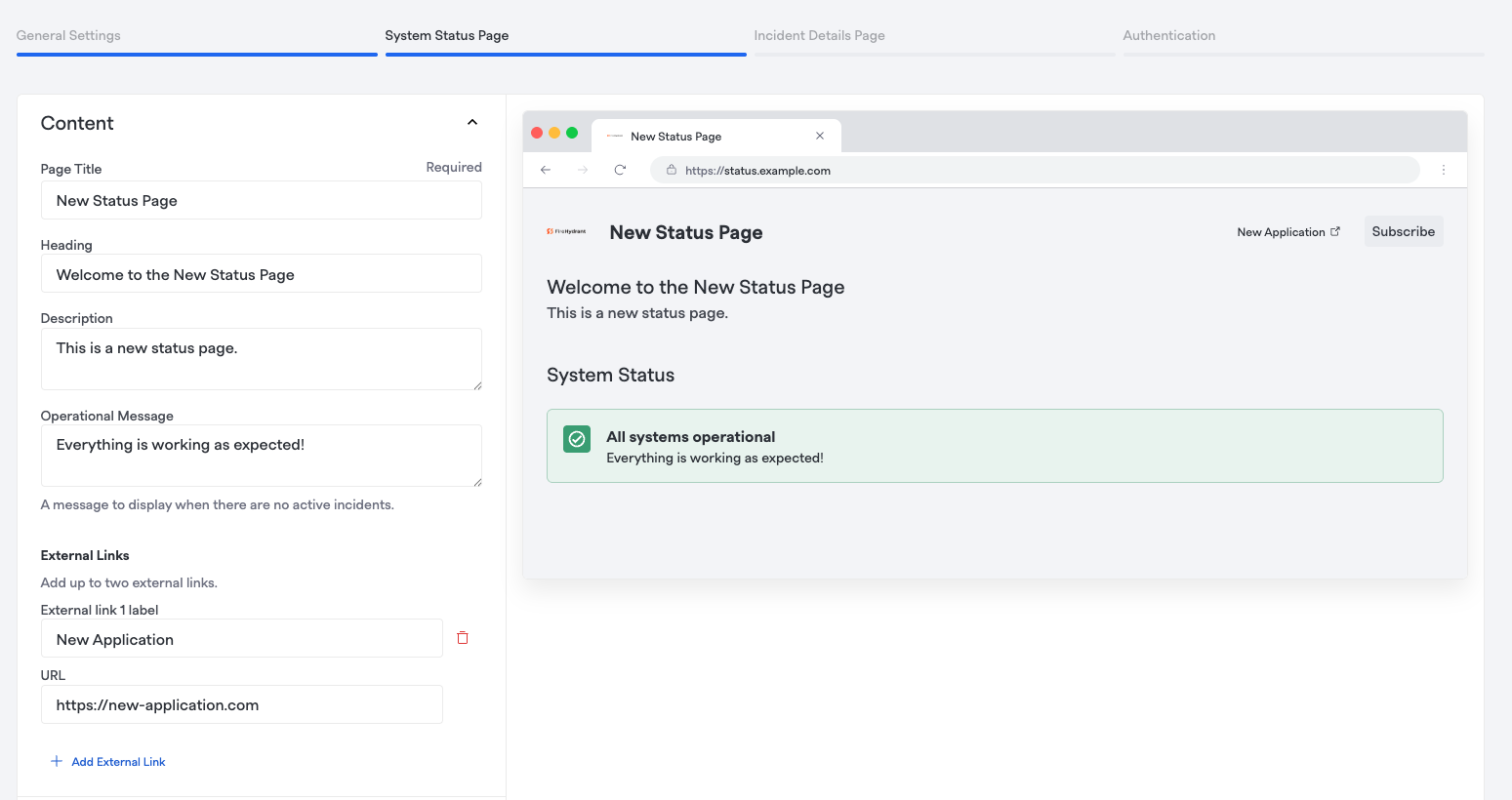Click the plus icon beside Add External Link
The height and width of the screenshot is (800, 1512).
tap(57, 761)
